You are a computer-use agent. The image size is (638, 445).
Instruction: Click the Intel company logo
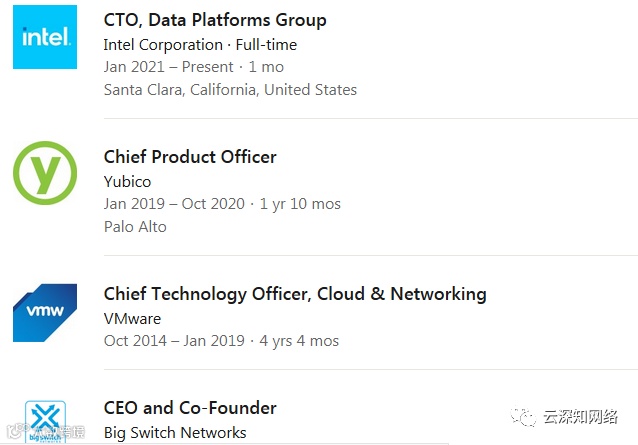click(45, 37)
